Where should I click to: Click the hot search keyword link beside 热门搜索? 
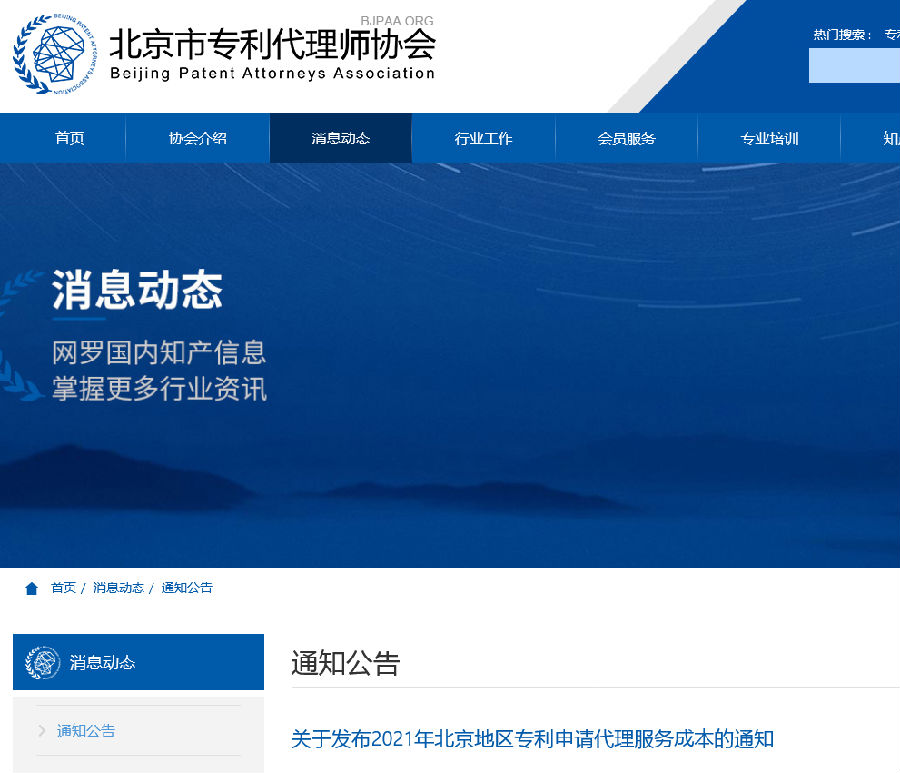pyautogui.click(x=892, y=34)
